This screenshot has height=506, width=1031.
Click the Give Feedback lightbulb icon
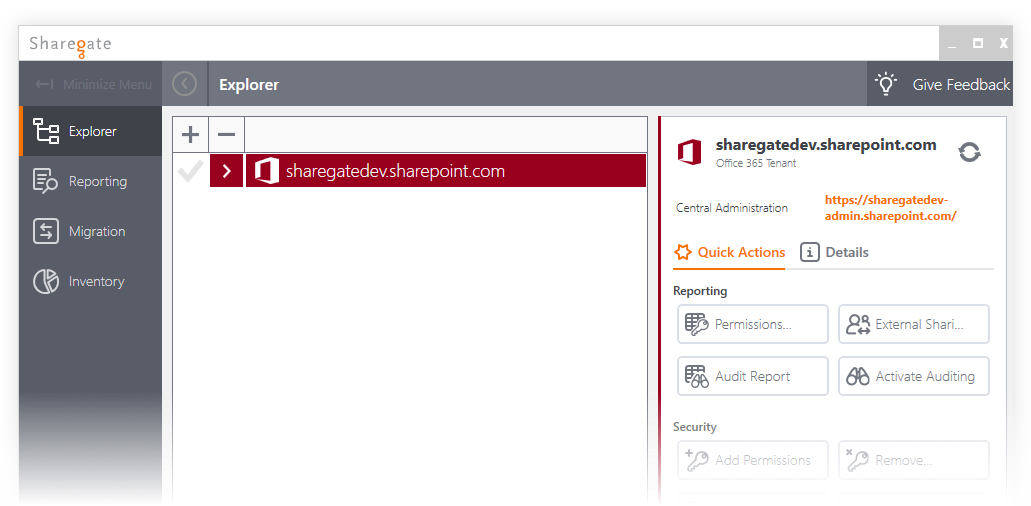(x=886, y=84)
